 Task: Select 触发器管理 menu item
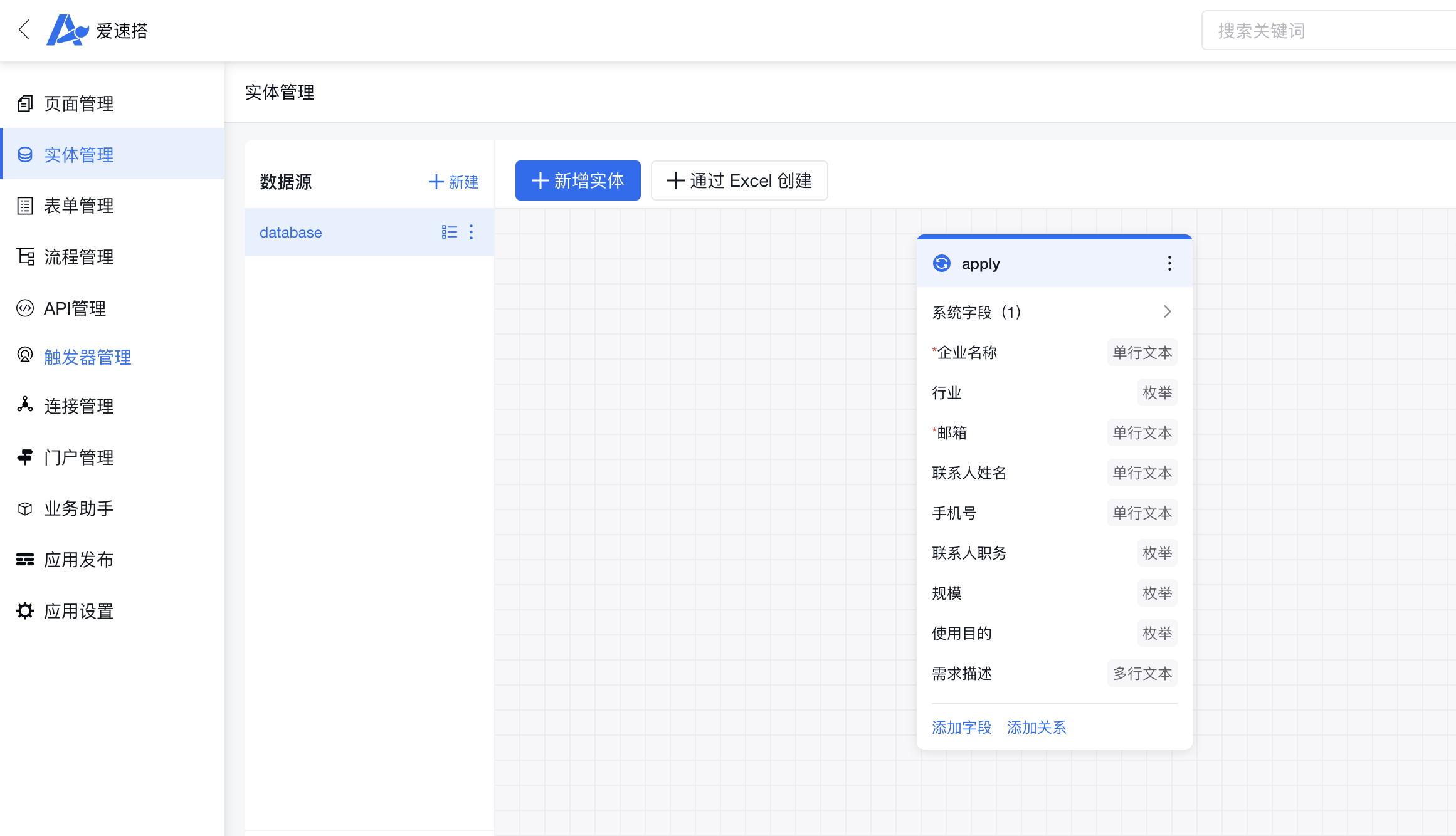coord(113,357)
